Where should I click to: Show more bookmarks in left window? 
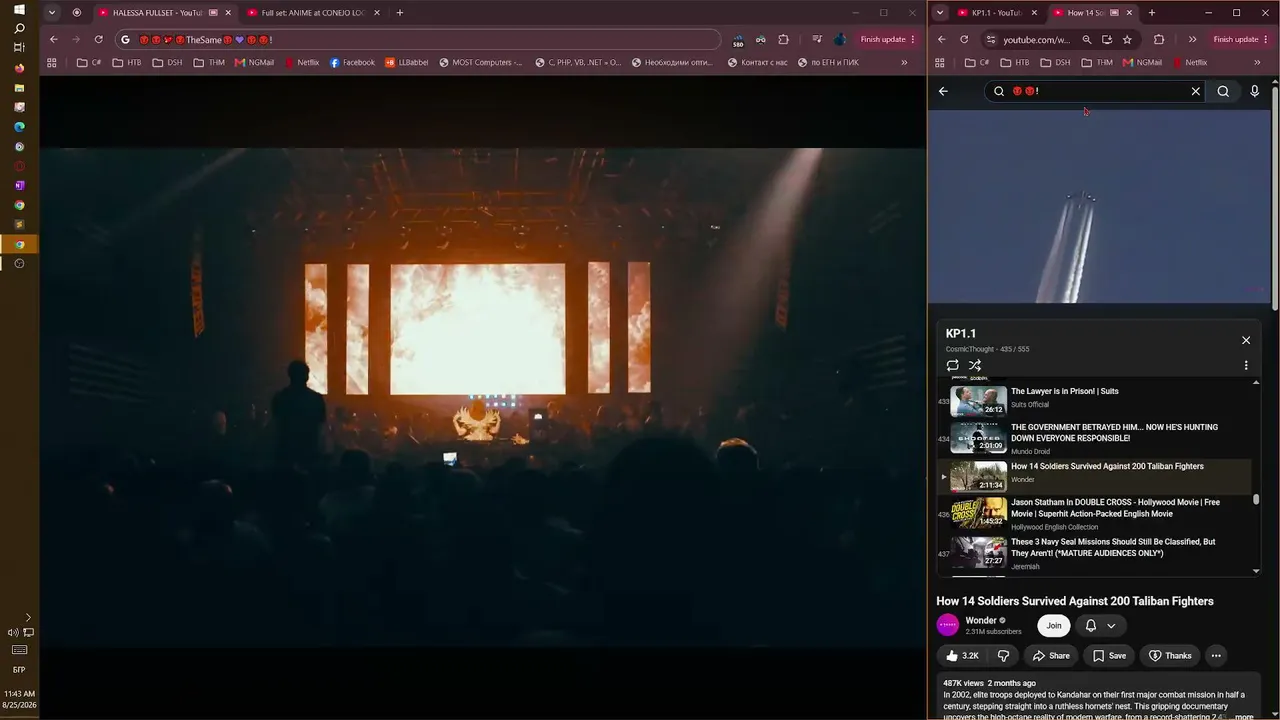(904, 62)
